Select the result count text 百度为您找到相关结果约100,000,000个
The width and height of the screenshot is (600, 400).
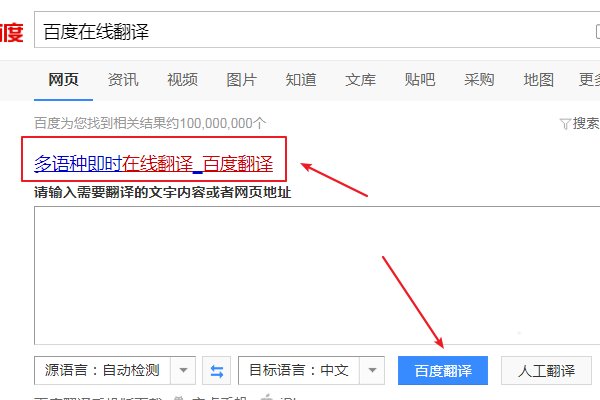coord(150,123)
